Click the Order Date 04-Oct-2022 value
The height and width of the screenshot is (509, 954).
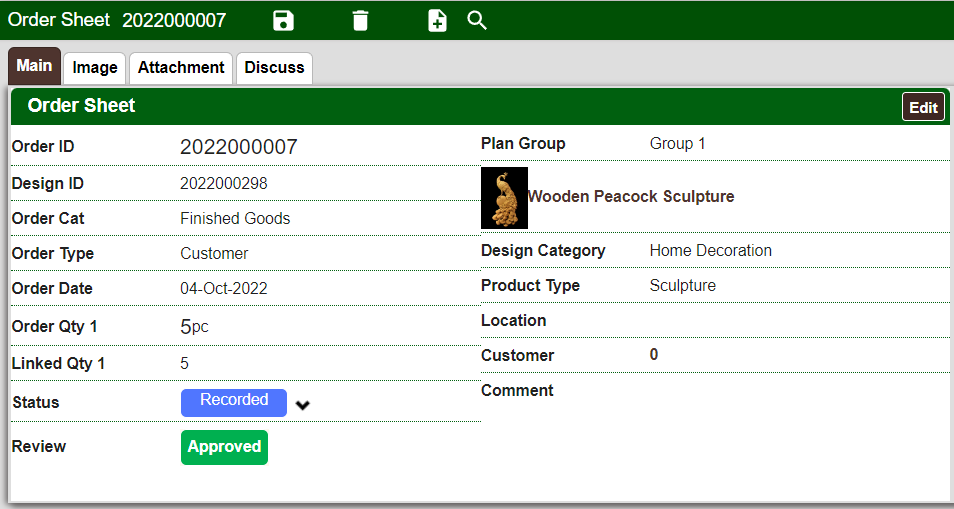coord(224,289)
